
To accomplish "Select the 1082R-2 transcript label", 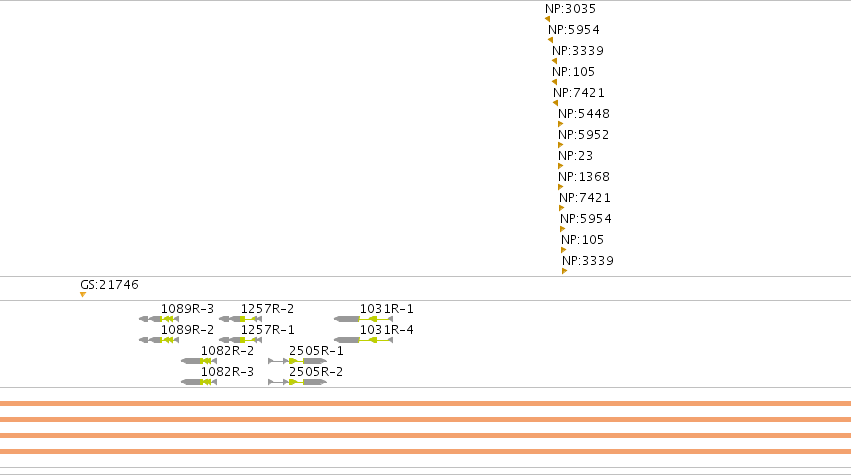I will [x=227, y=351].
